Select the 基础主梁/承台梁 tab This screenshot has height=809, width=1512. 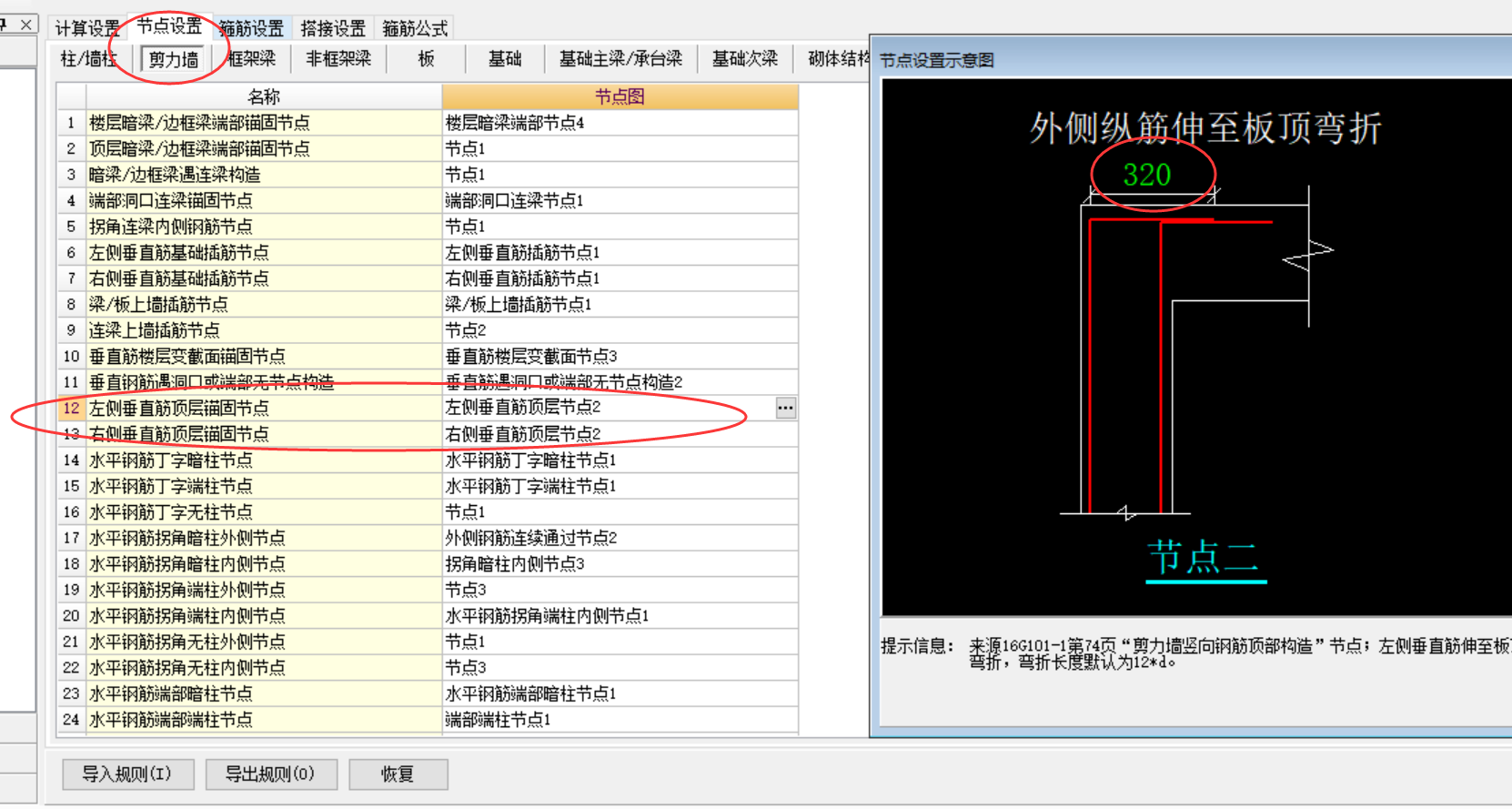(x=620, y=59)
